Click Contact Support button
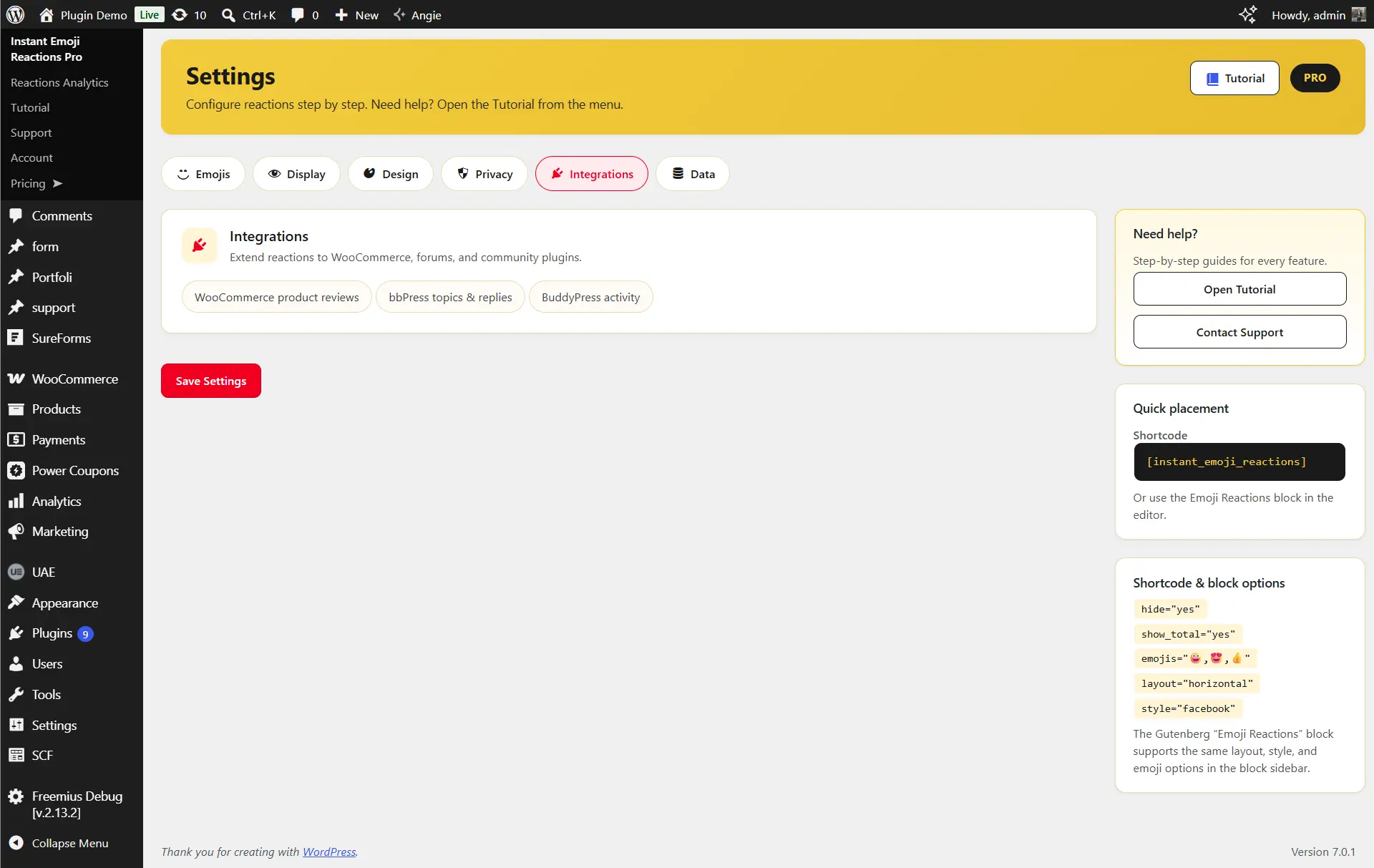Image resolution: width=1374 pixels, height=868 pixels. pyautogui.click(x=1239, y=332)
